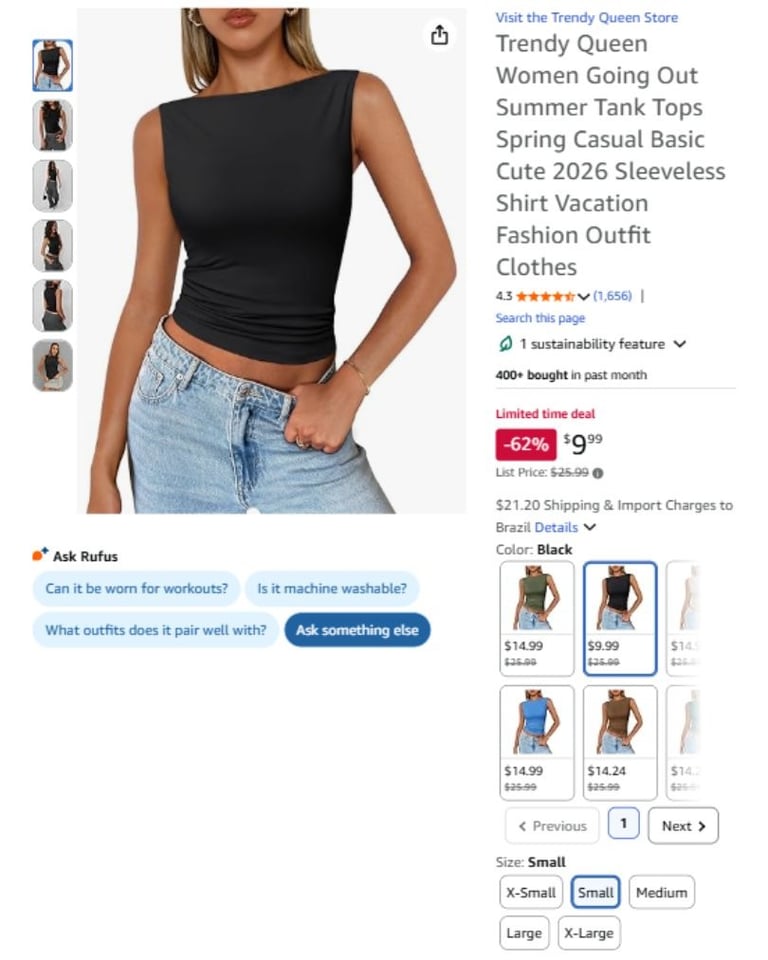Select the Large size option
This screenshot has height=960, width=768.
pos(524,932)
